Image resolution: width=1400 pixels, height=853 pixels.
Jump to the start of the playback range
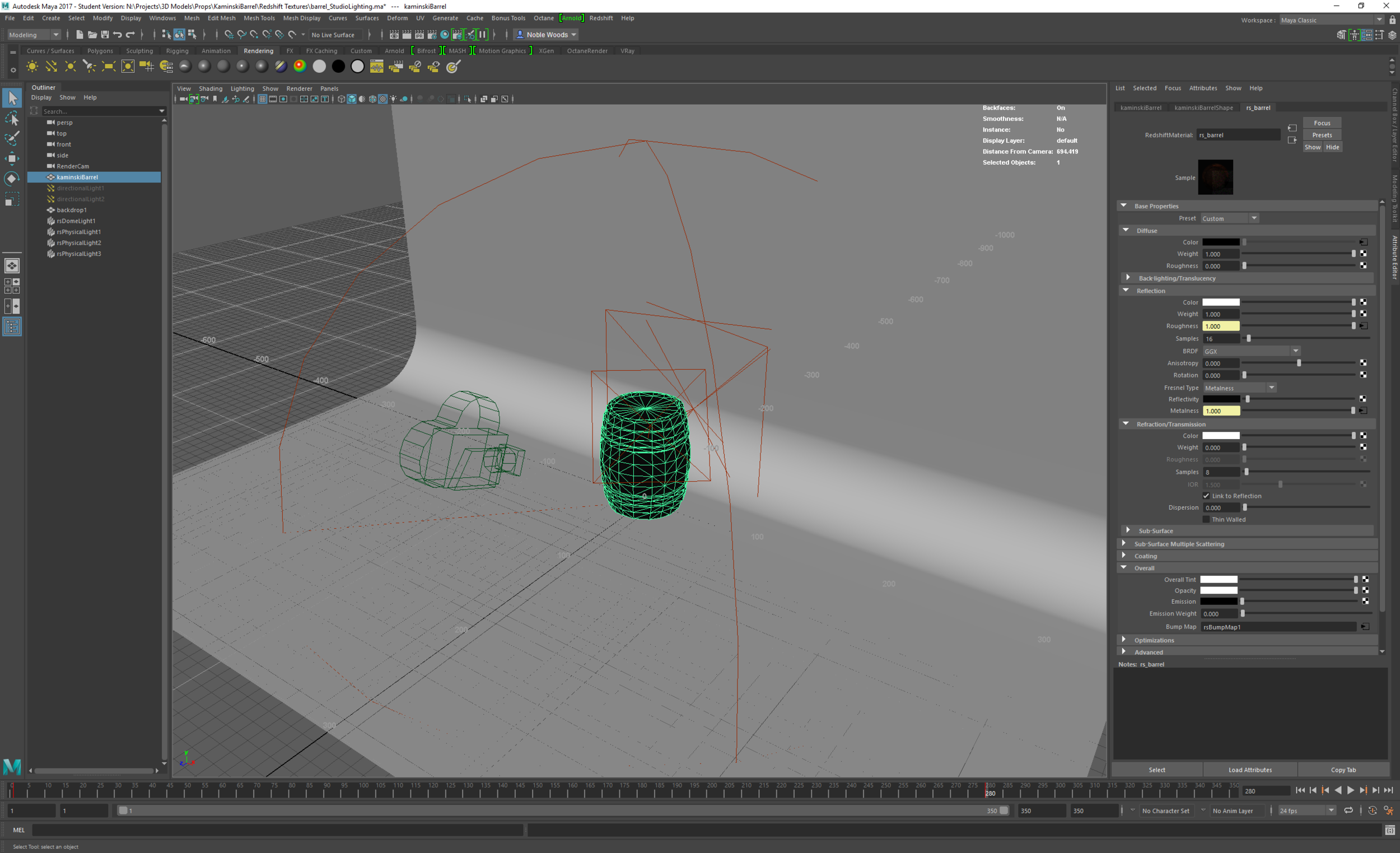pos(1300,790)
